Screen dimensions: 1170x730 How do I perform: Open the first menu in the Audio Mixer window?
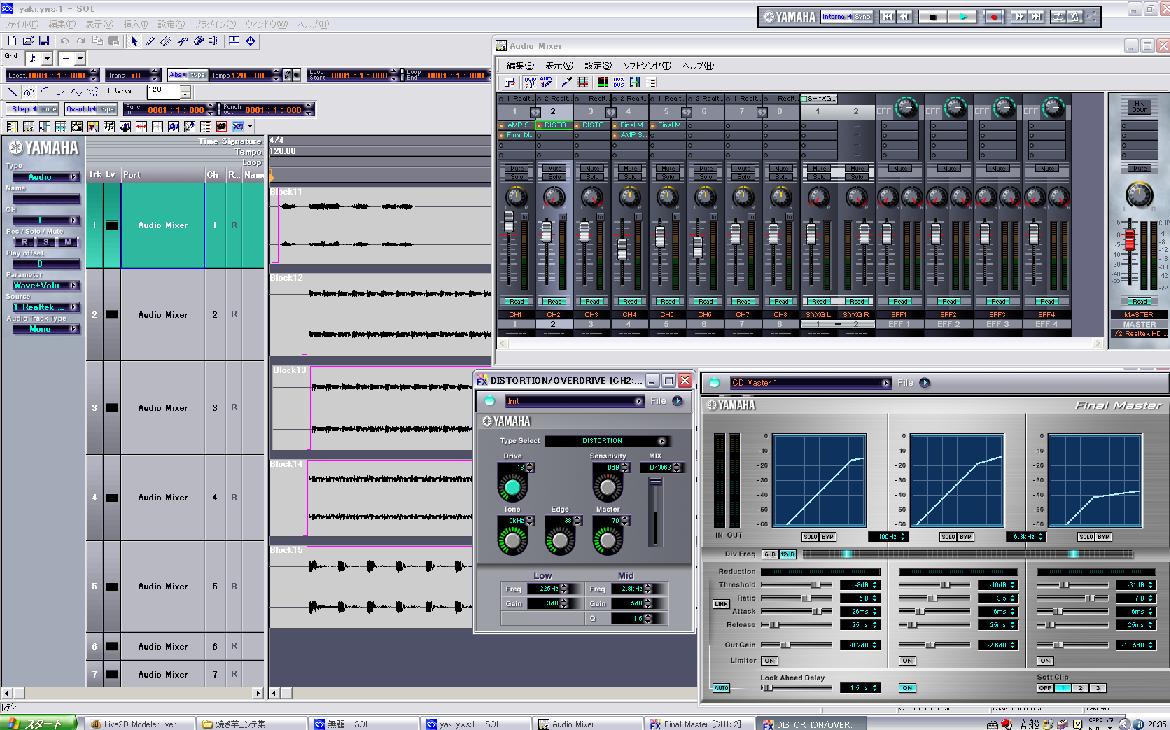(519, 66)
